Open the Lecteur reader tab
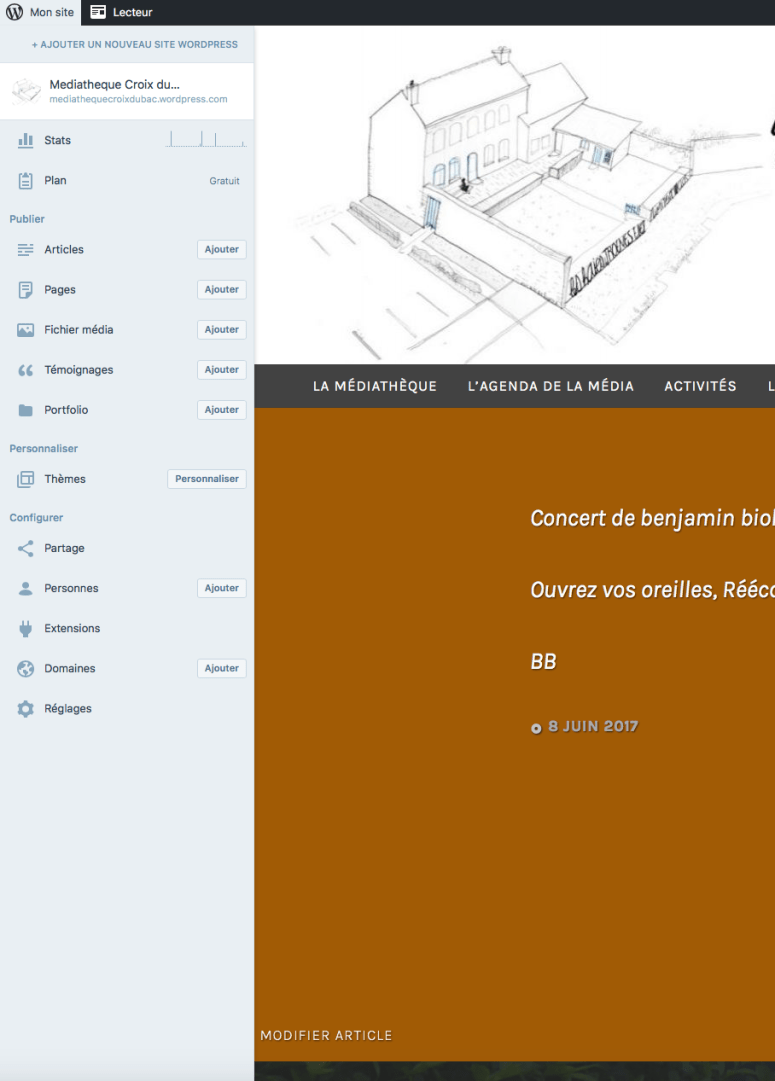775x1081 pixels. (x=122, y=12)
